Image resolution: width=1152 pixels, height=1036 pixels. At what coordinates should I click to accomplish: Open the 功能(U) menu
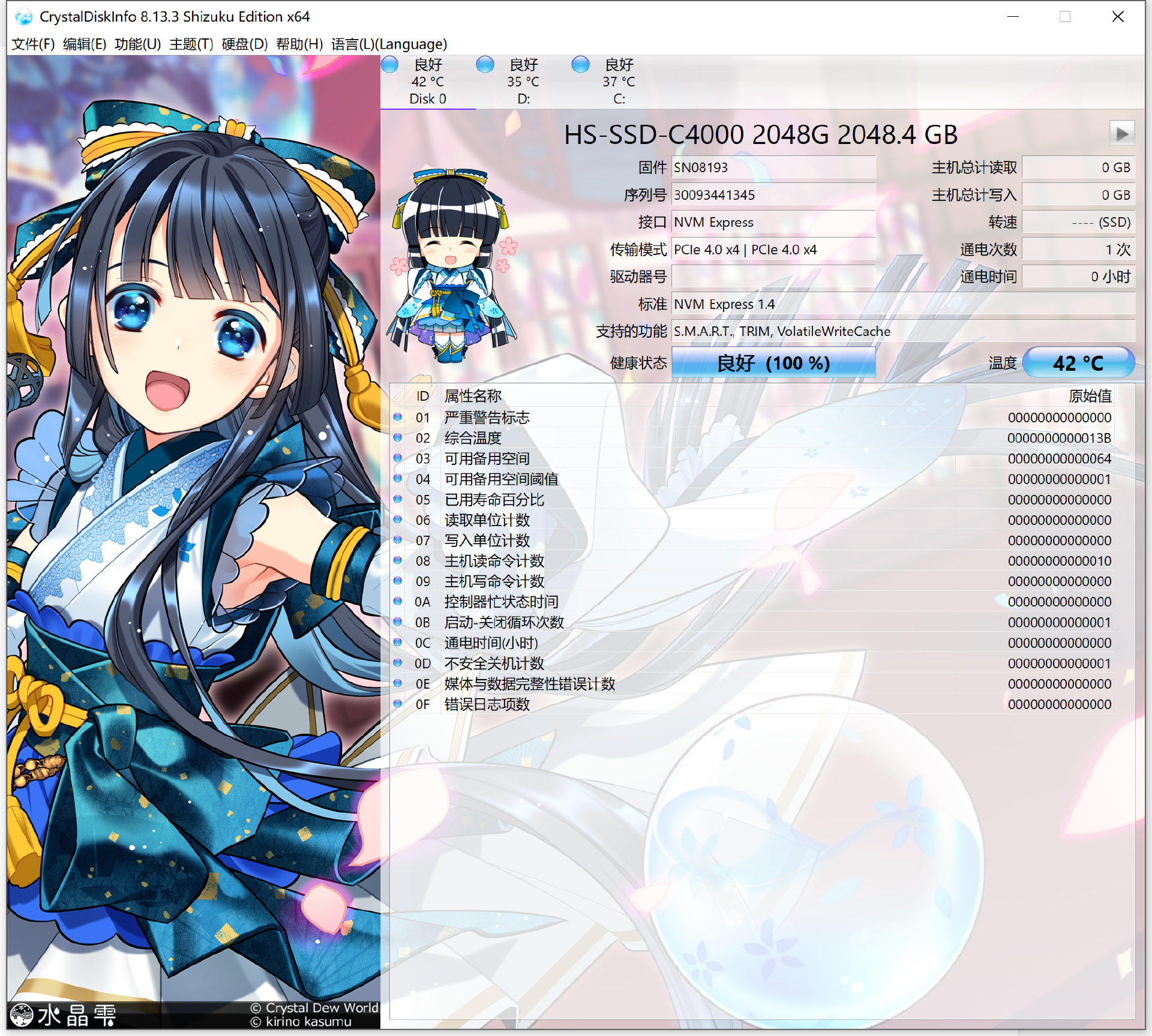(x=137, y=44)
